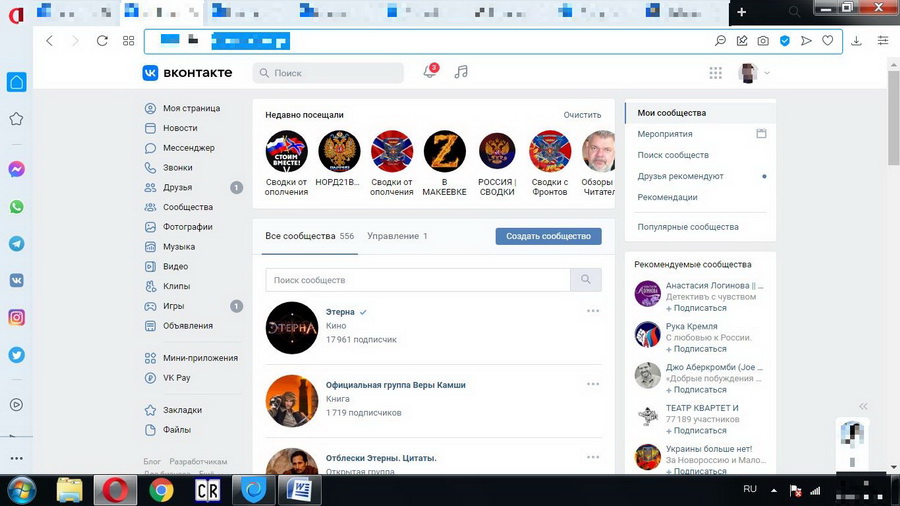Click the Создать сообщество button
Screen dimensions: 900x506
point(548,236)
